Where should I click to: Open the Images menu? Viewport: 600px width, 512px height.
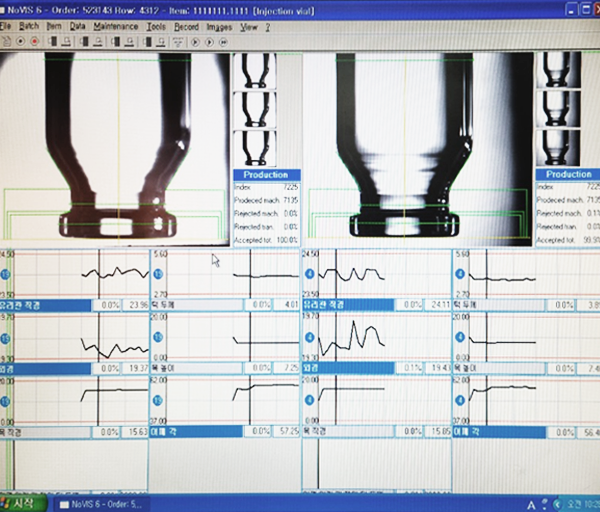219,28
